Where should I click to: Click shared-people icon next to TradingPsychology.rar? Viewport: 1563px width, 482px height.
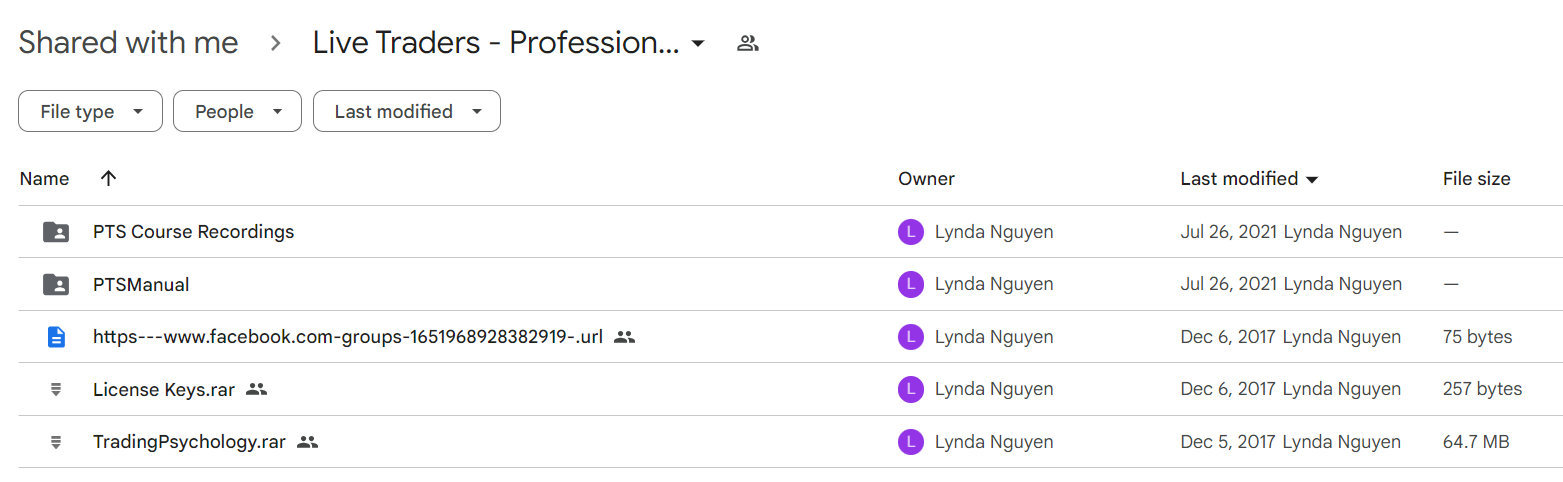pyautogui.click(x=308, y=442)
